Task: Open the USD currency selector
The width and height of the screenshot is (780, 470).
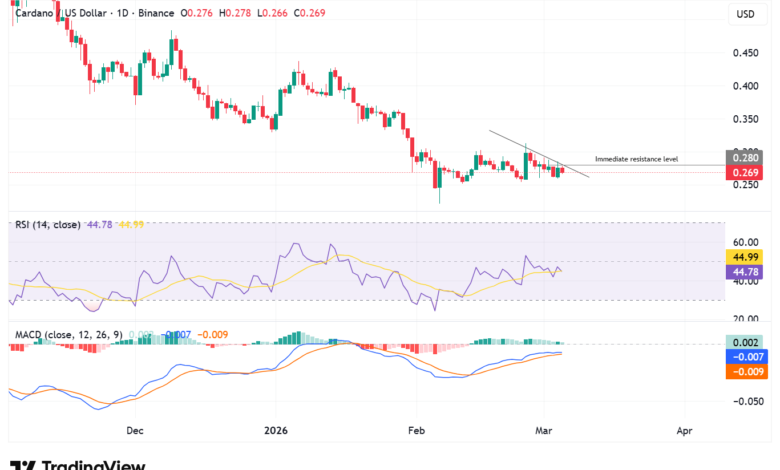Action: [x=745, y=14]
